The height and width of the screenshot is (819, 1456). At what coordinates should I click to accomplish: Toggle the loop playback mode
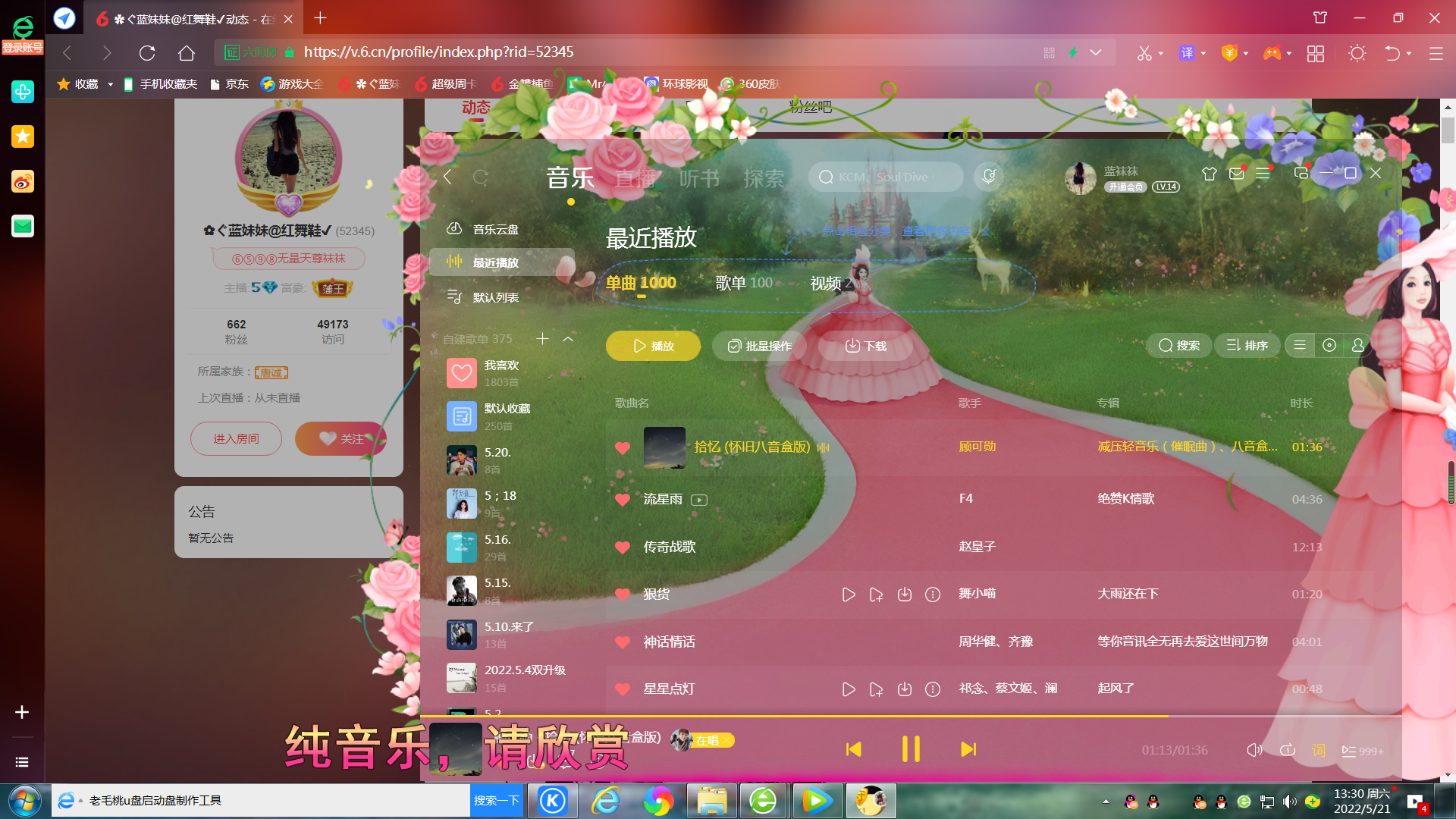1288,750
